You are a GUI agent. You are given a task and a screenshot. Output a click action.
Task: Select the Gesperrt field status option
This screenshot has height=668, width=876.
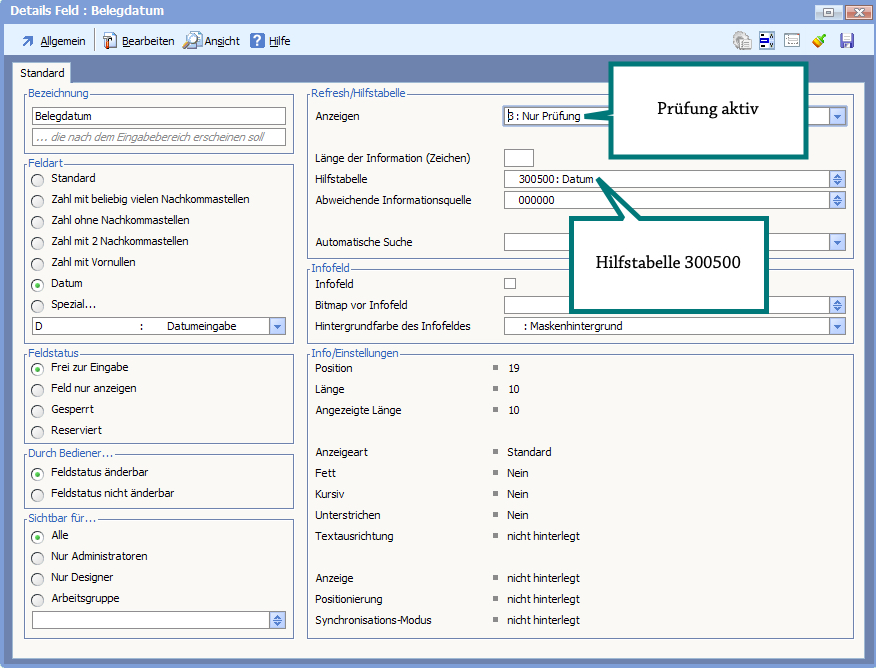click(38, 410)
